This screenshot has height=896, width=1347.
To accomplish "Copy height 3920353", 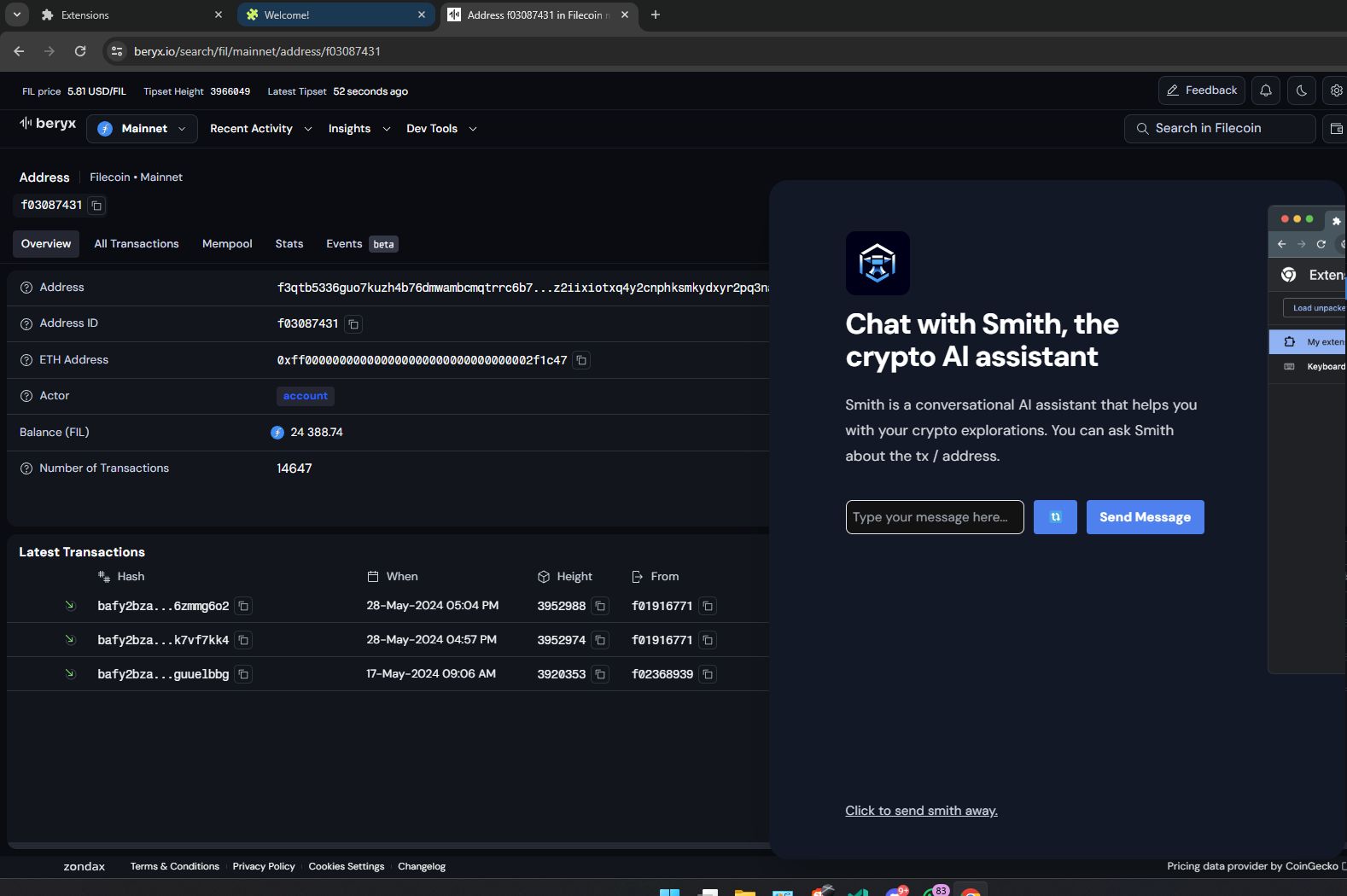I will pyautogui.click(x=600, y=674).
